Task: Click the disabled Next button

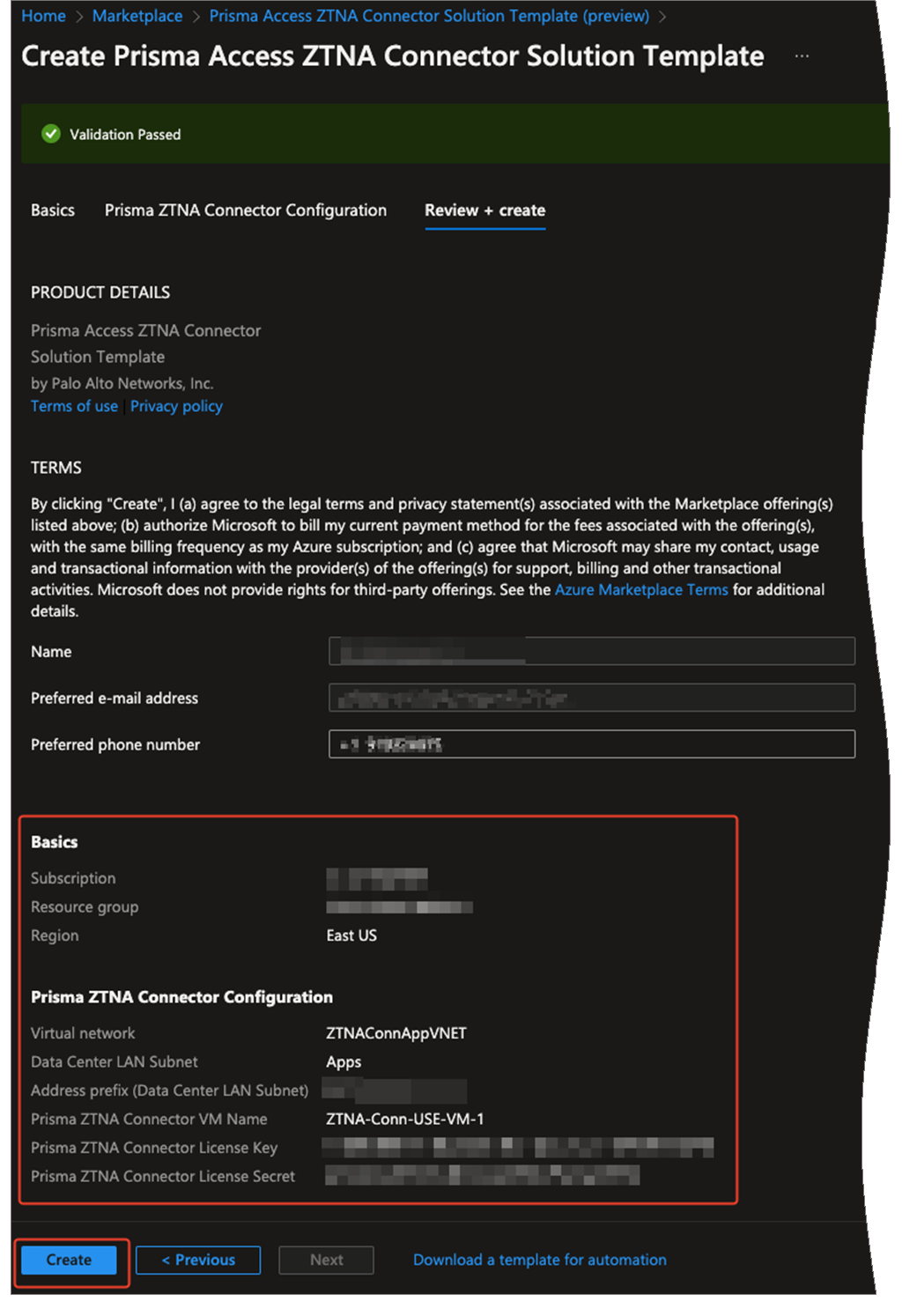Action: click(x=326, y=1260)
